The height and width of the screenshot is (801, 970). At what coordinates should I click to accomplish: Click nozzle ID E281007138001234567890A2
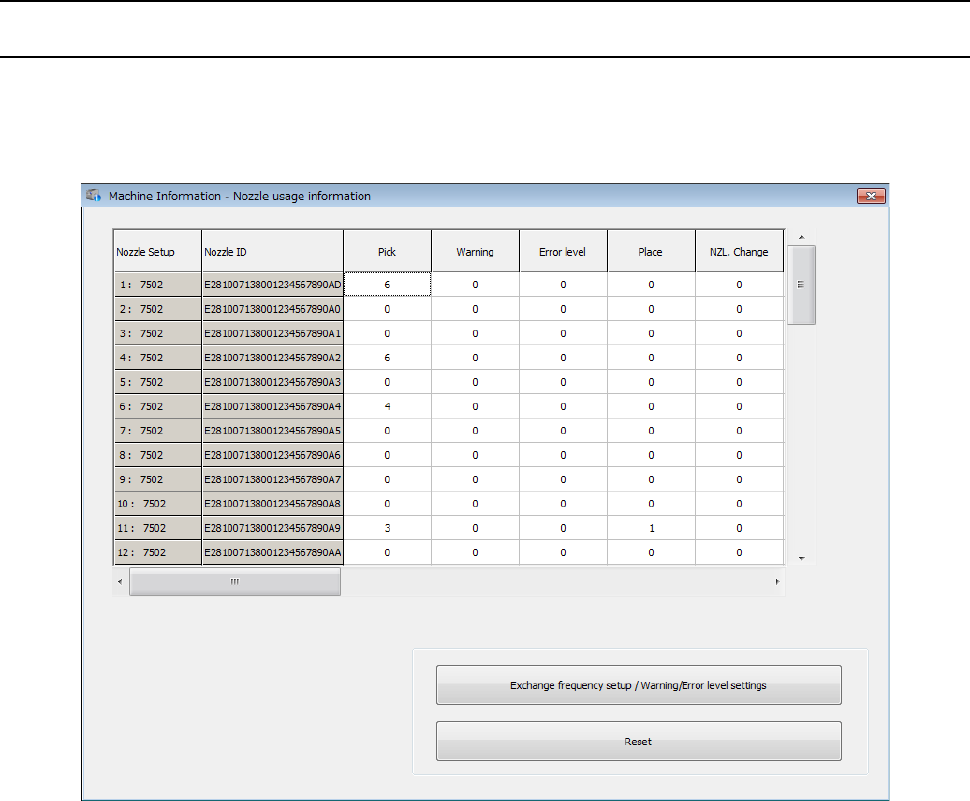click(x=273, y=358)
